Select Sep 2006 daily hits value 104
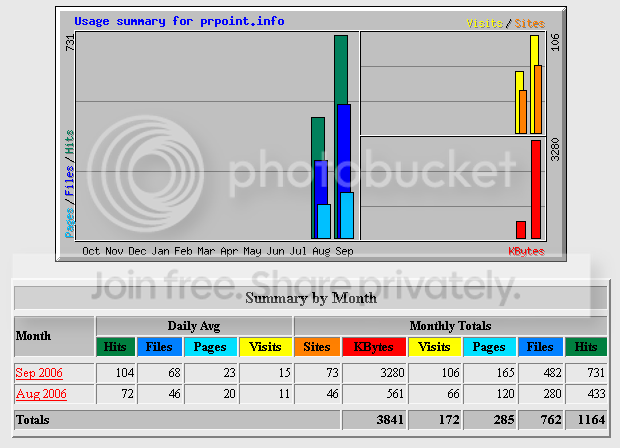The height and width of the screenshot is (448, 620). pos(125,373)
